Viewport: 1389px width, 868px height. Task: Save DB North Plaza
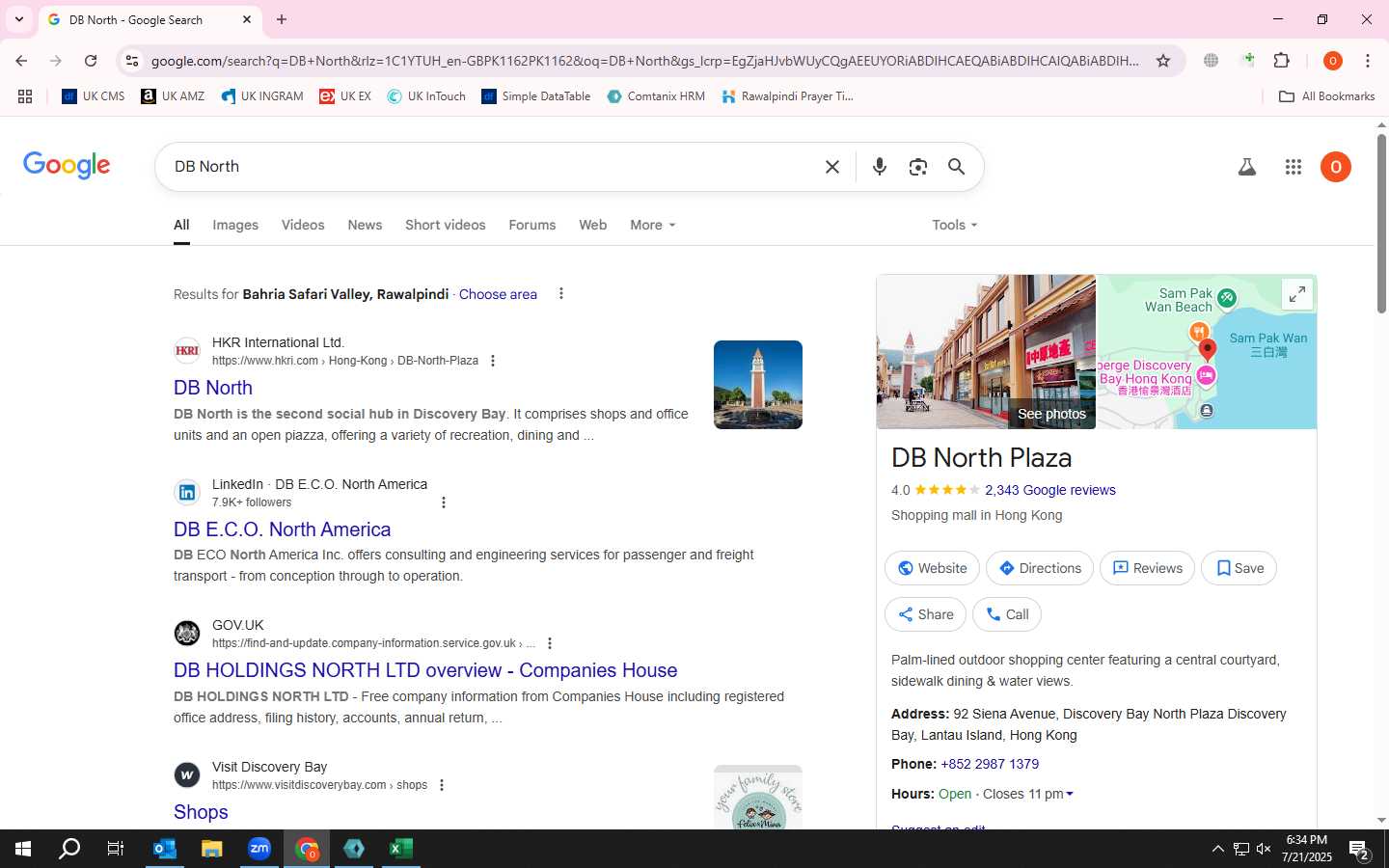(1239, 568)
